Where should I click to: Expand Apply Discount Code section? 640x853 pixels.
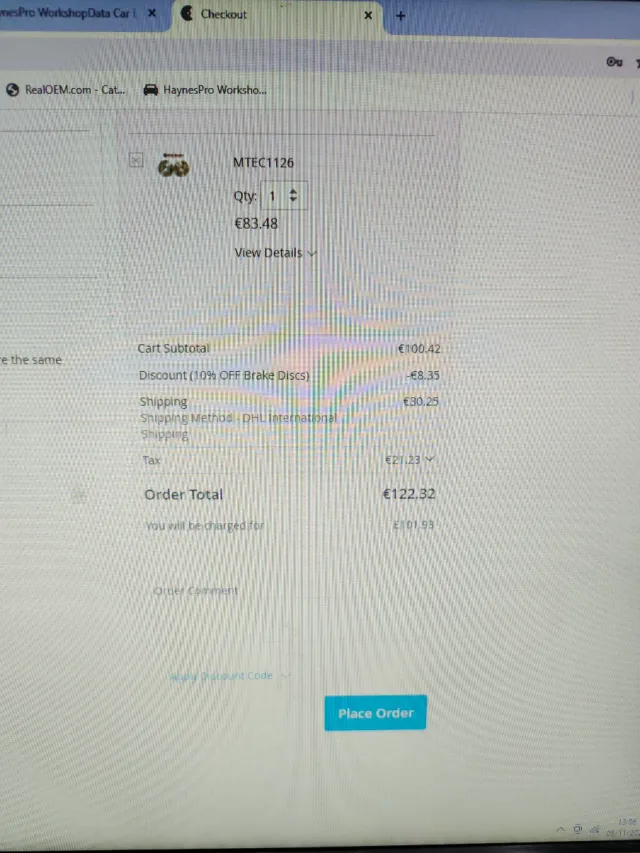[x=230, y=676]
